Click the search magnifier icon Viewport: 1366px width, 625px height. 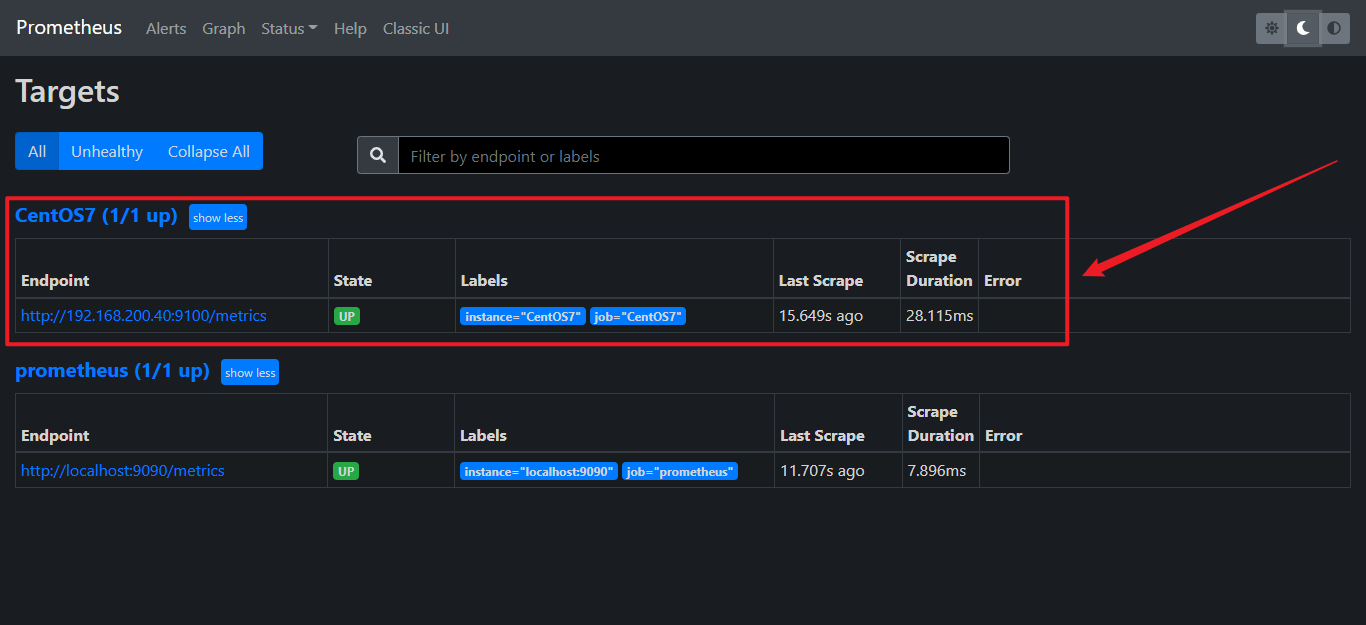pyautogui.click(x=378, y=155)
